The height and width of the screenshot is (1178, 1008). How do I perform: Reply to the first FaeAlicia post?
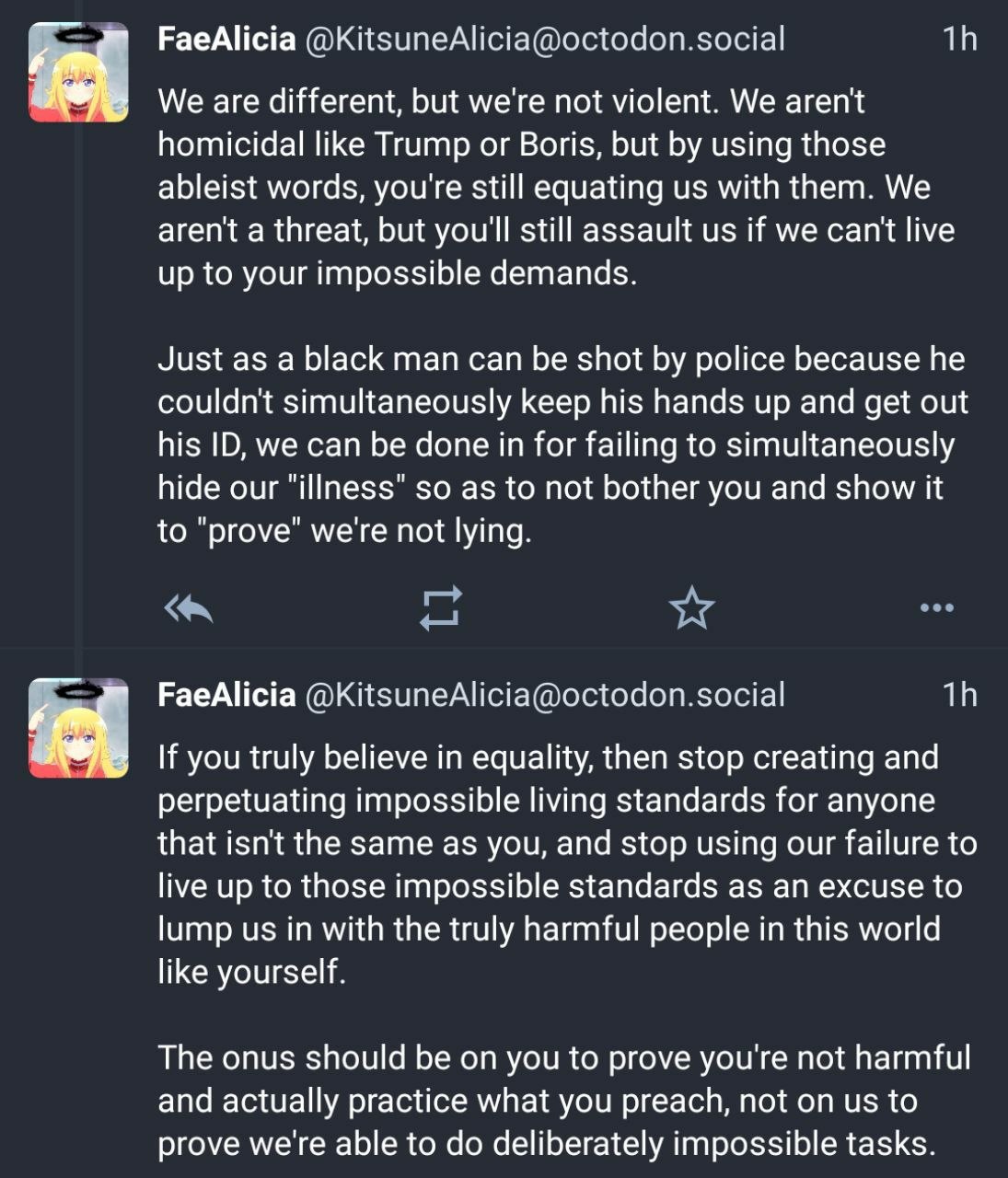click(189, 608)
